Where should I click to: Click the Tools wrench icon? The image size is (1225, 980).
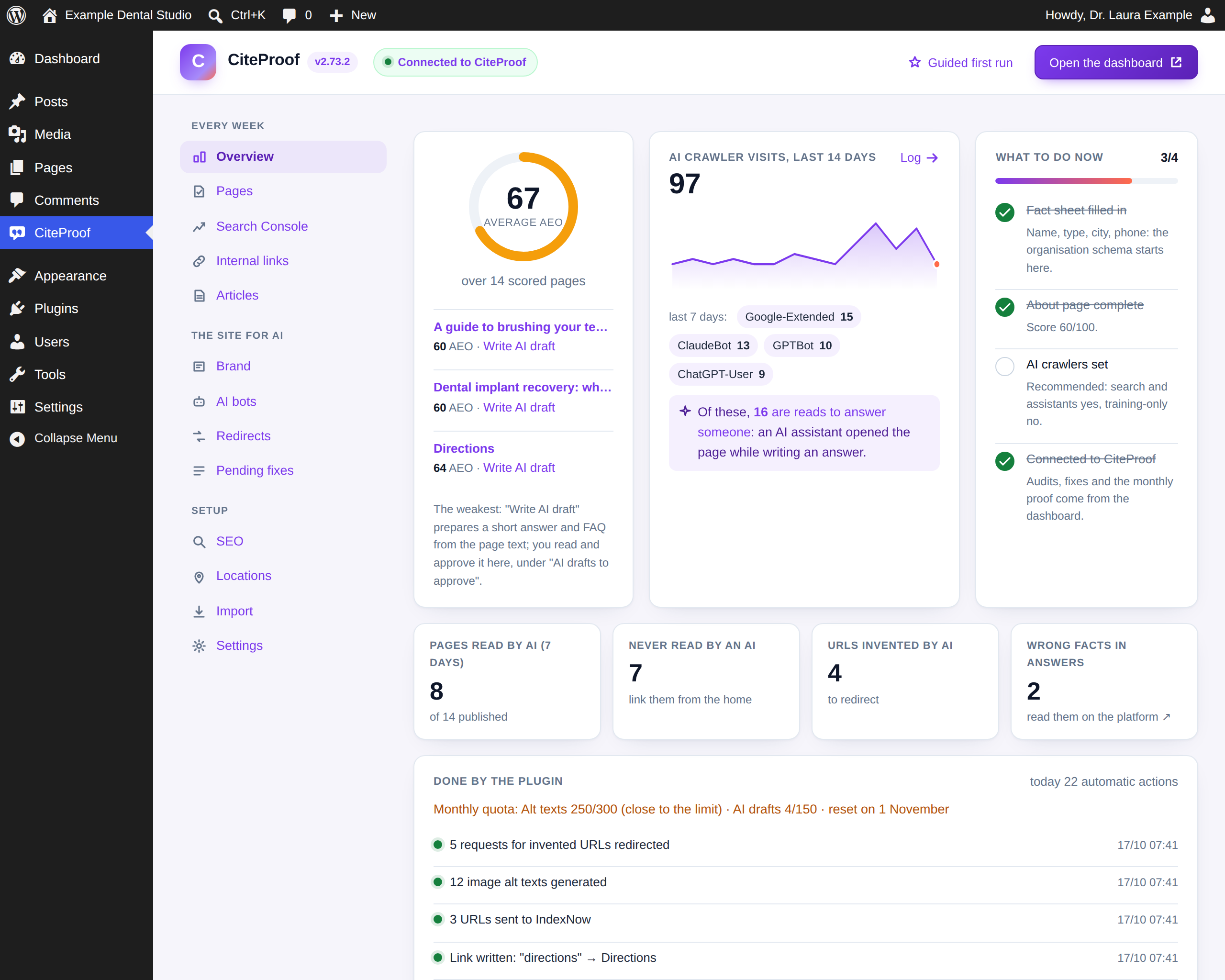coord(17,374)
